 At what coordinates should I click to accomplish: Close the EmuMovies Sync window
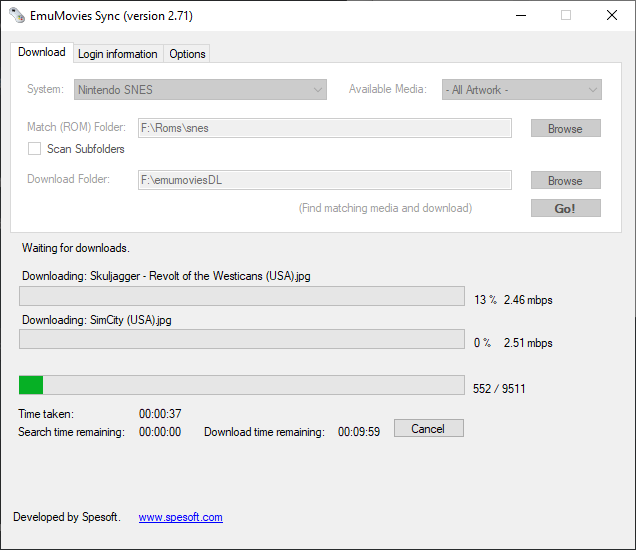612,16
